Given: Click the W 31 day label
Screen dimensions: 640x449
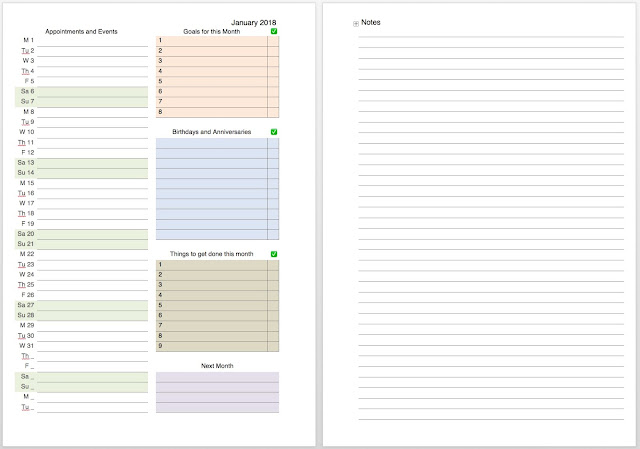Looking at the screenshot, I should tap(27, 346).
